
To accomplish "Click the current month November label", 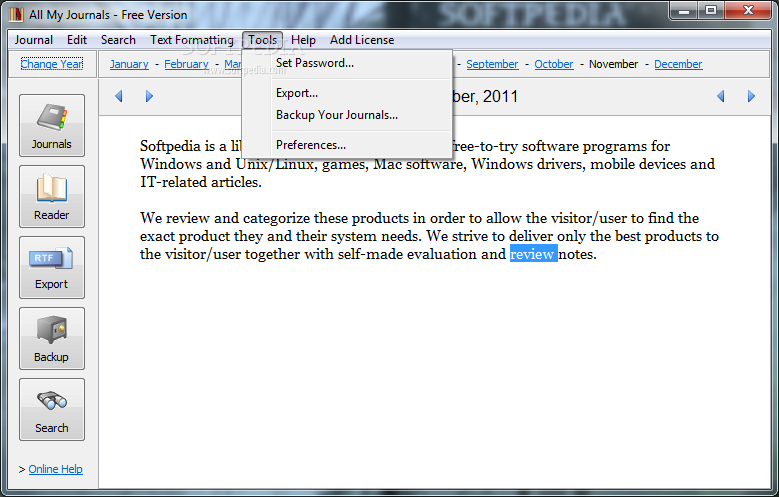I will 613,64.
